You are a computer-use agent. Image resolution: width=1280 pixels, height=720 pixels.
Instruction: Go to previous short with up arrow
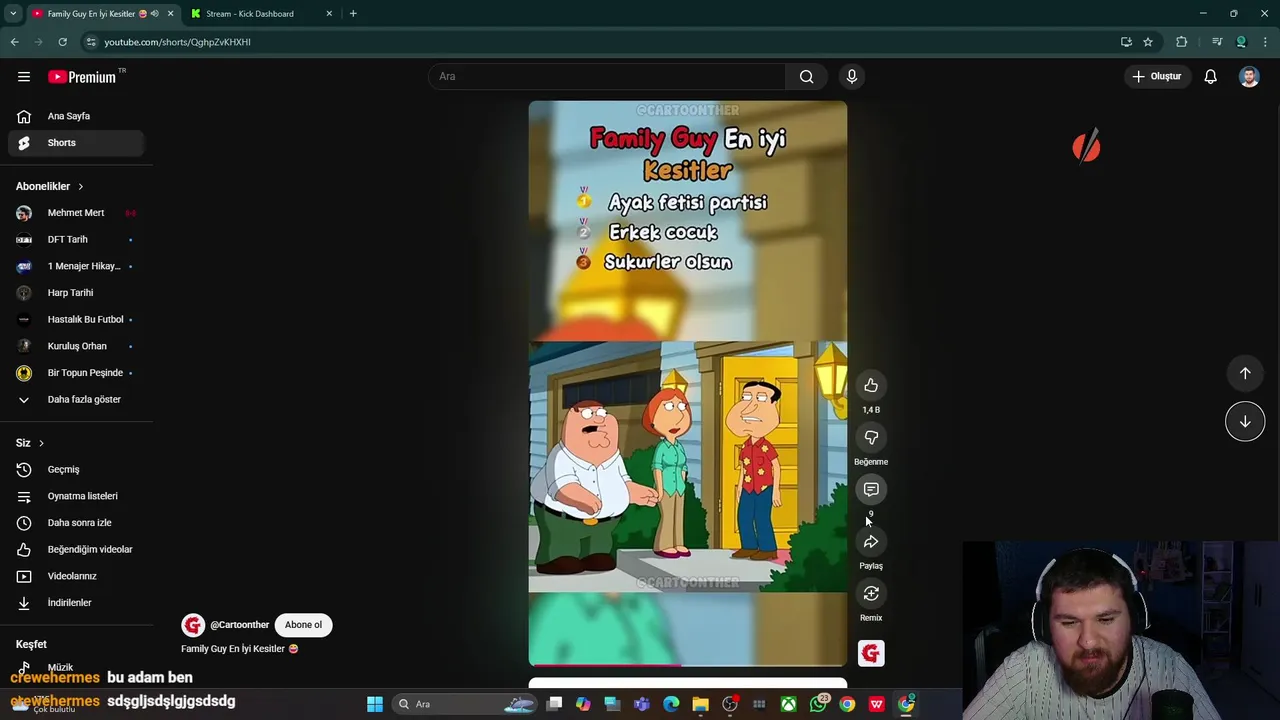[x=1245, y=373]
